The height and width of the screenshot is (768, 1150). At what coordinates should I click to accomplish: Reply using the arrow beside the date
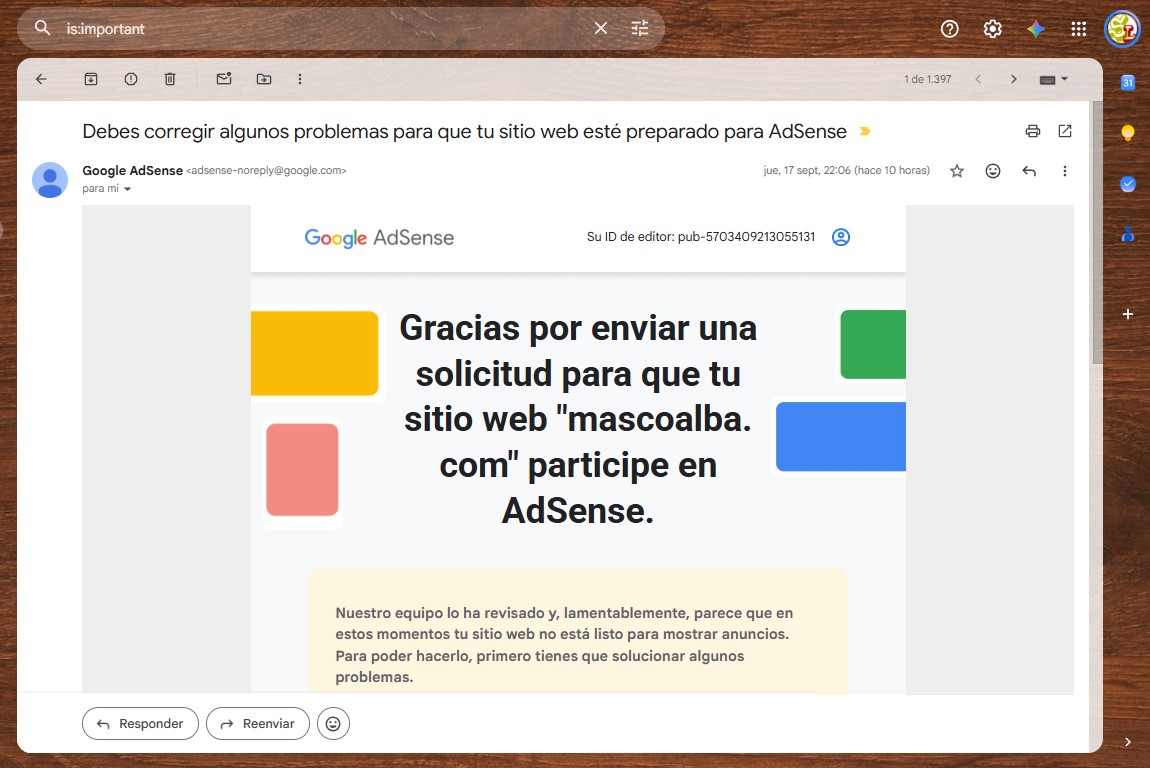tap(1029, 171)
